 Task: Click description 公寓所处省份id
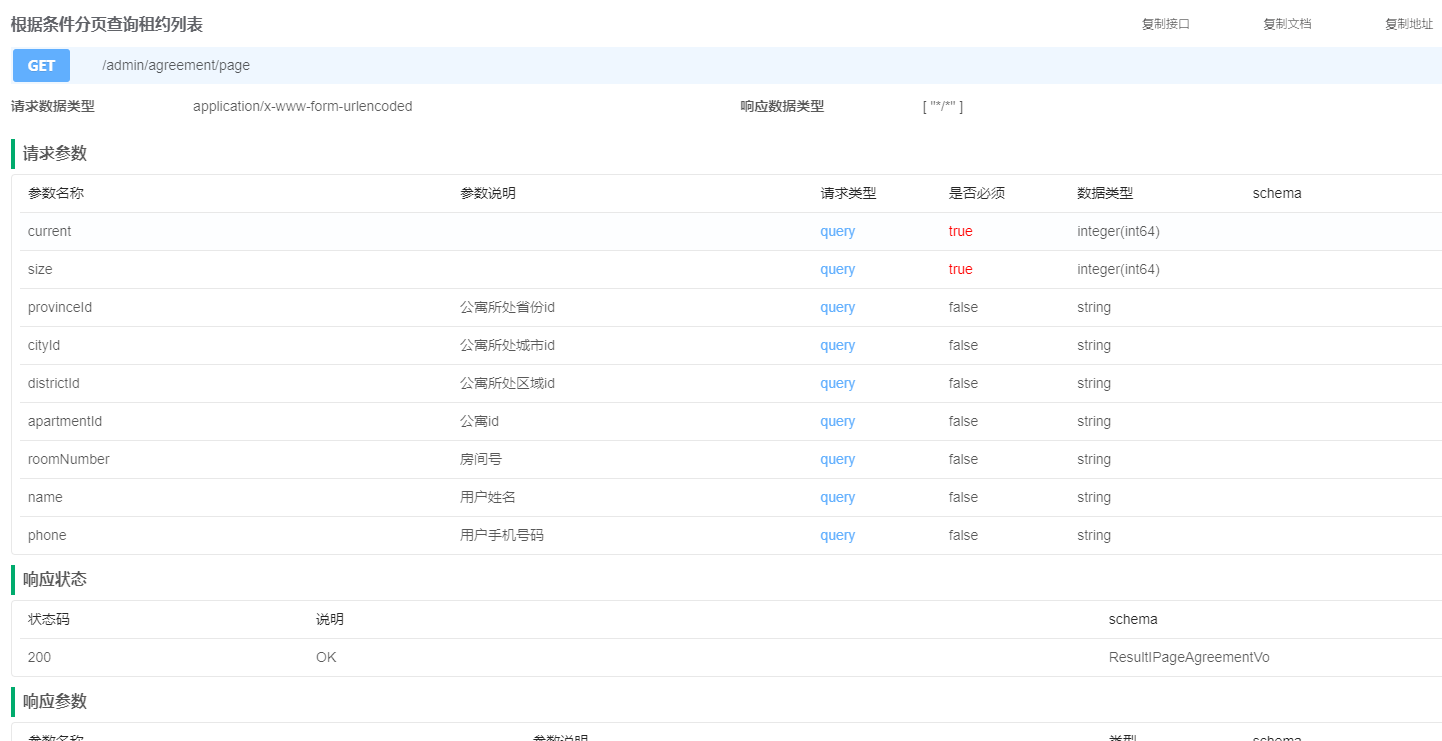point(507,307)
